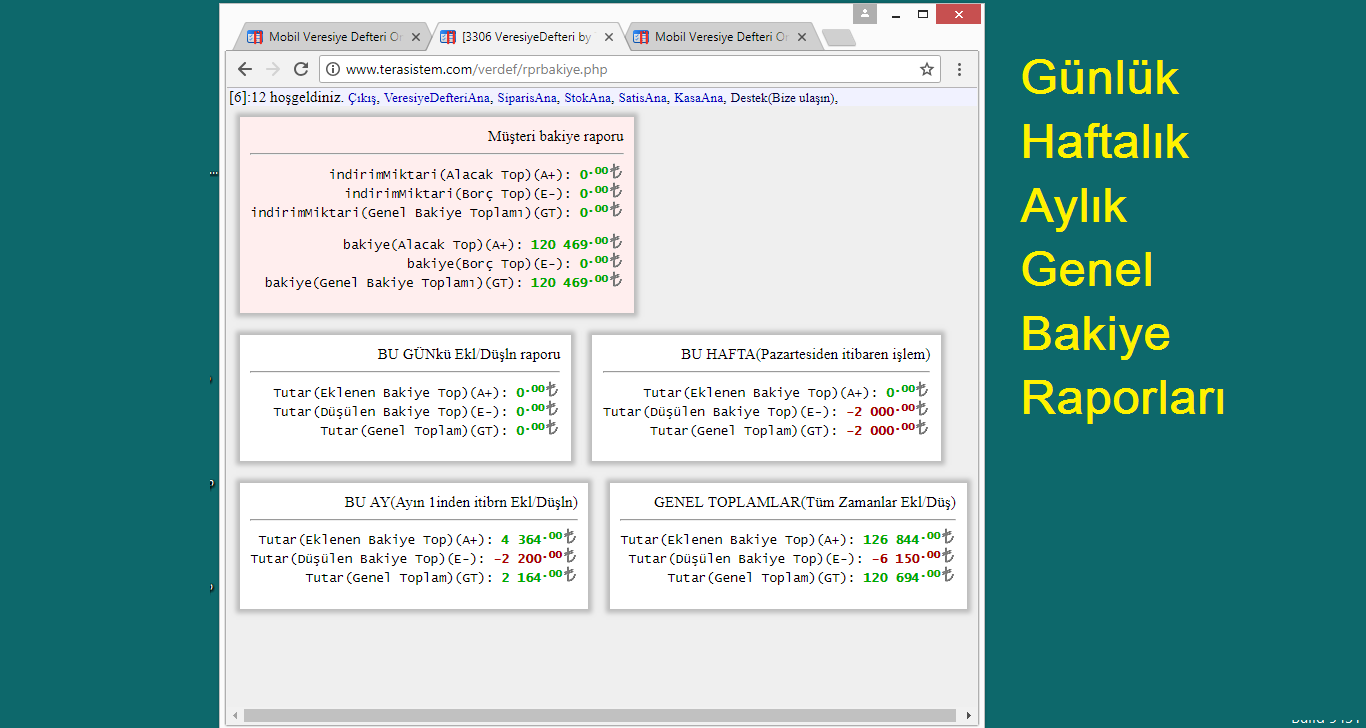
Task: Click BU AY Düşülen Bakiye value -2 200
Action: click(535, 558)
